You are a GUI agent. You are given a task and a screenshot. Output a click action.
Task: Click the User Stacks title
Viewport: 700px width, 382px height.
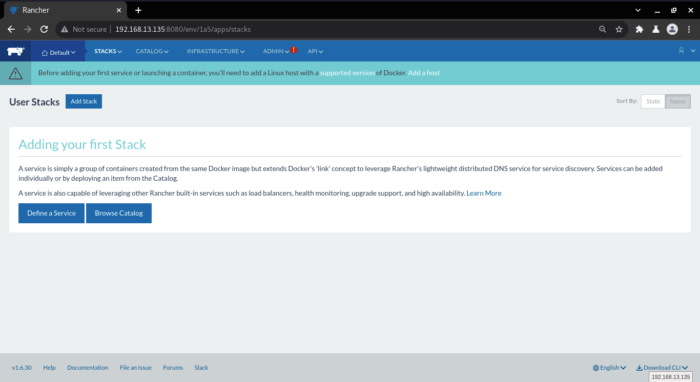[34, 102]
